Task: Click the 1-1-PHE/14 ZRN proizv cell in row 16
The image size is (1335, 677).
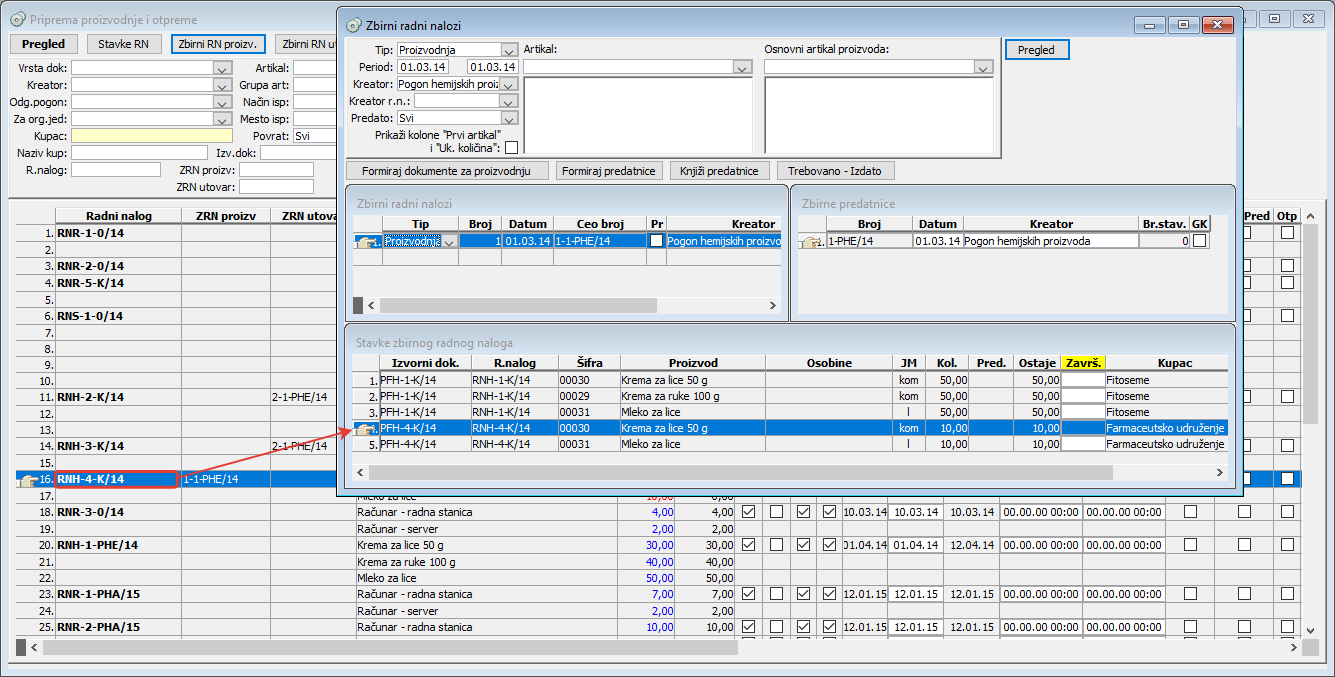Action: 226,480
